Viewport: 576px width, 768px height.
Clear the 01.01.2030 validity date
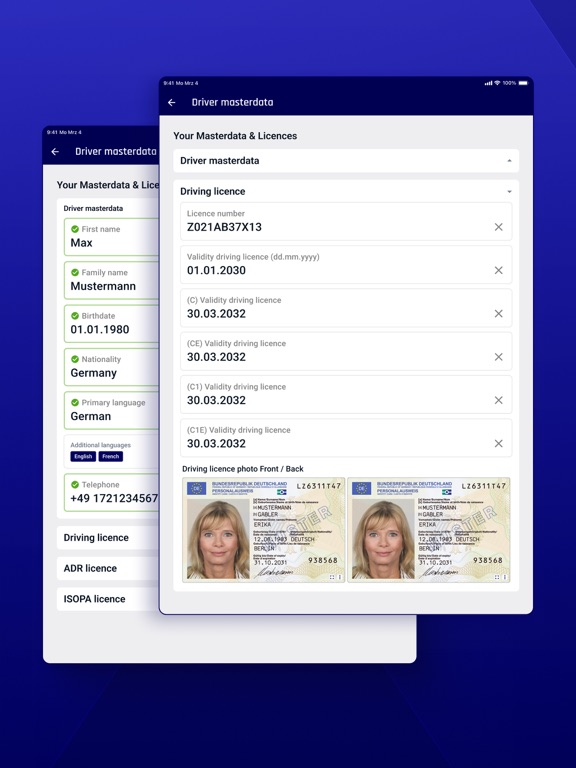click(498, 270)
